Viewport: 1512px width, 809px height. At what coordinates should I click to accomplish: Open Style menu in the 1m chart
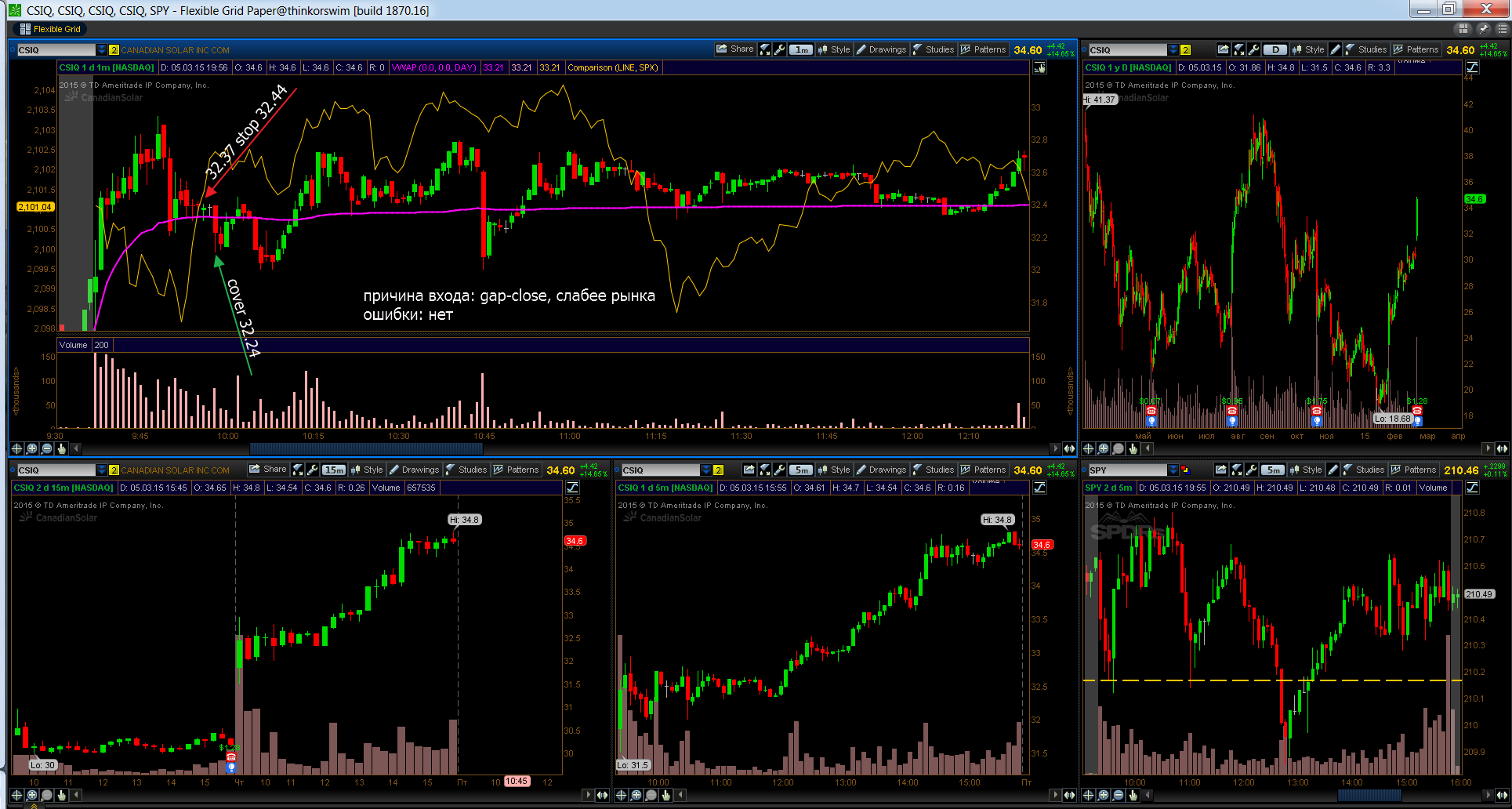pyautogui.click(x=834, y=49)
